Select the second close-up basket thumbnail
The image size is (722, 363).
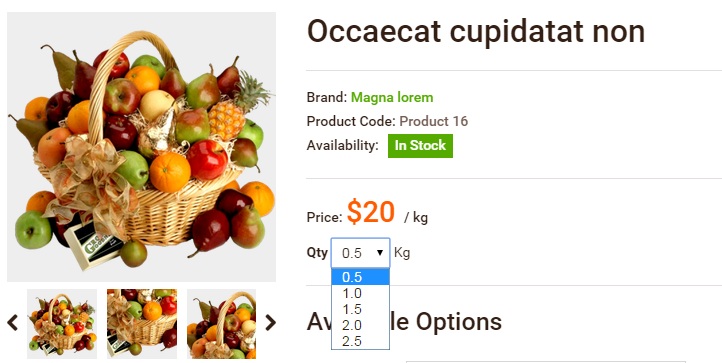pyautogui.click(x=142, y=324)
